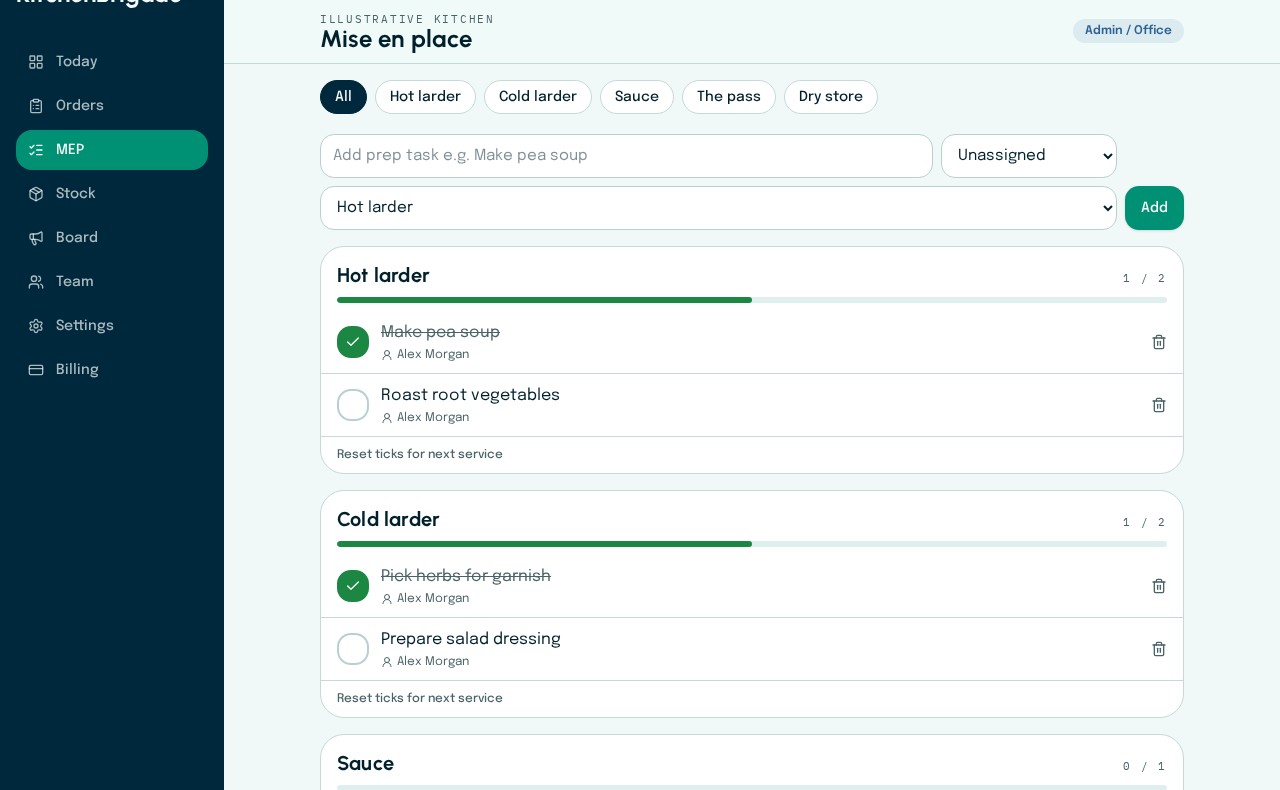Delete the Roast root vegetables task
This screenshot has height=790, width=1280.
point(1159,405)
